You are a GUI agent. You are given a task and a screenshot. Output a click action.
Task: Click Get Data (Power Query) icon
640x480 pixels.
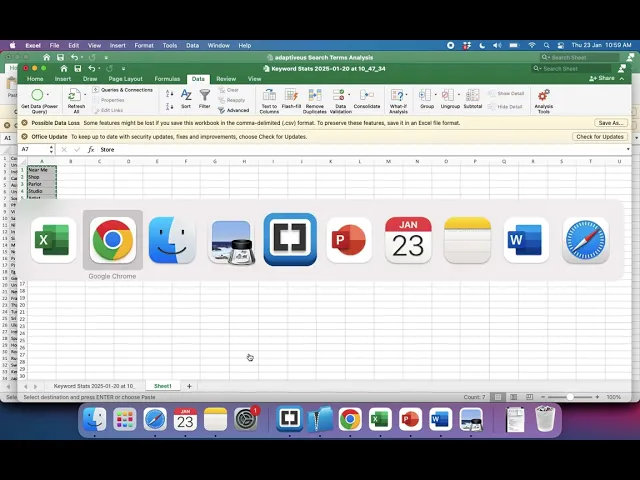[37, 95]
